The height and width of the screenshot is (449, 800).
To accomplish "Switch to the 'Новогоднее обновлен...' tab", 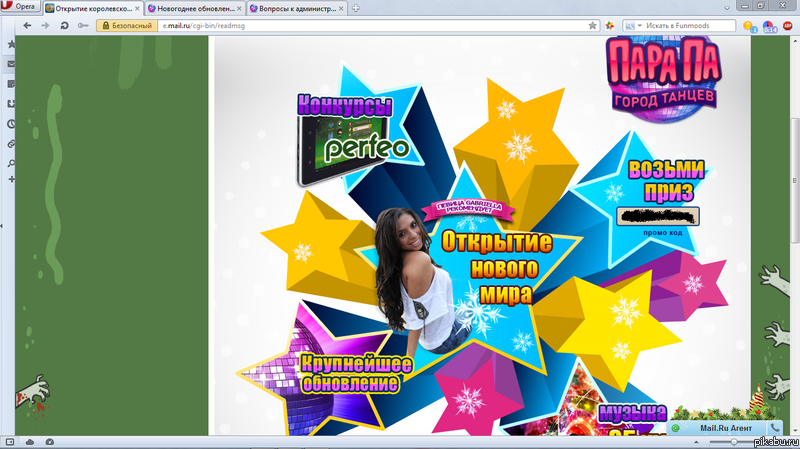I will click(195, 8).
